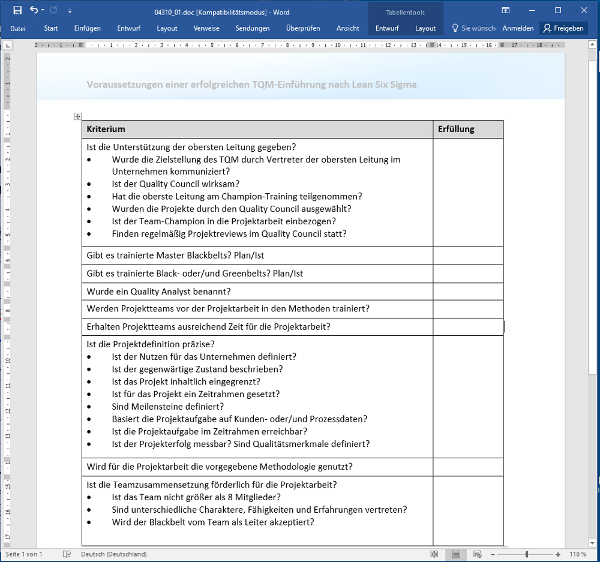Click Anmelden to sign in

(517, 29)
